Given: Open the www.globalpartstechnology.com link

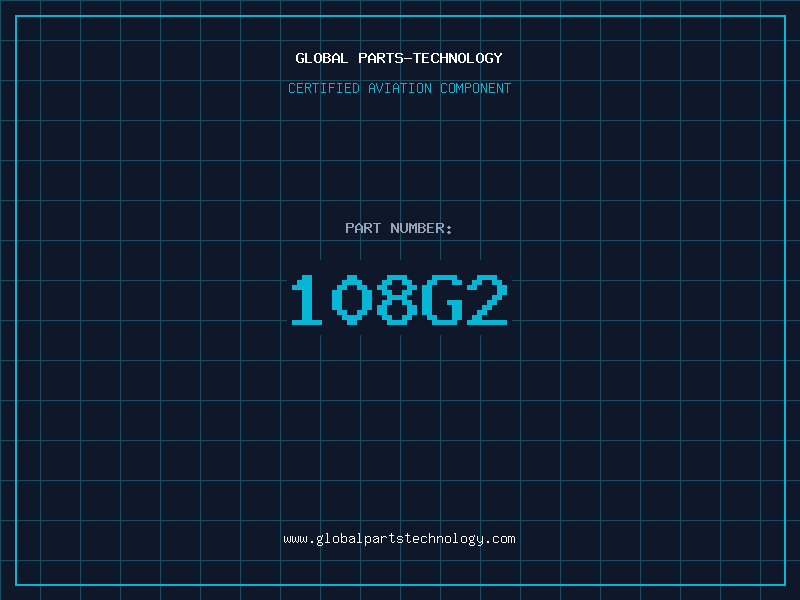Looking at the screenshot, I should pos(399,539).
